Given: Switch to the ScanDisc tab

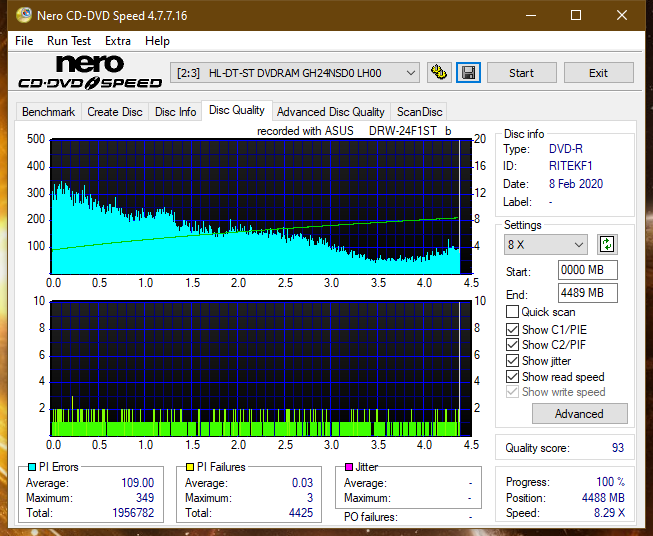Looking at the screenshot, I should click(419, 112).
